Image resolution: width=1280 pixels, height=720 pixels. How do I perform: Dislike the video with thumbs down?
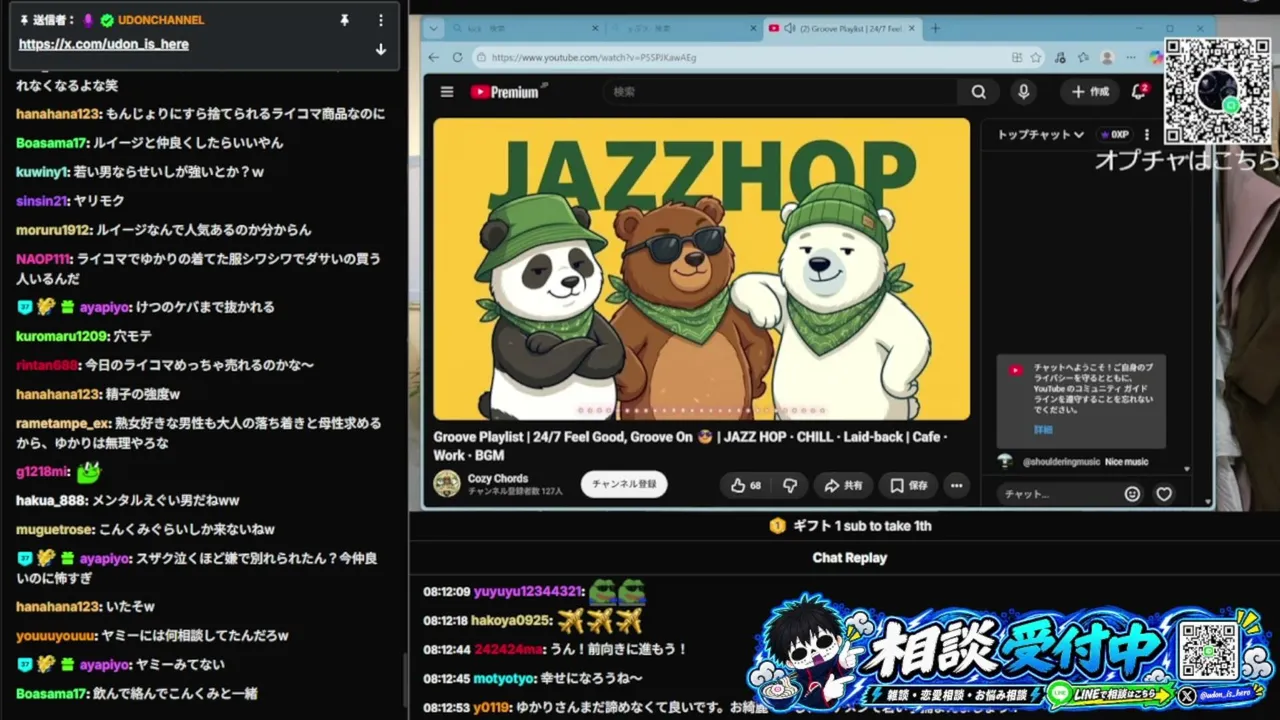tap(790, 485)
